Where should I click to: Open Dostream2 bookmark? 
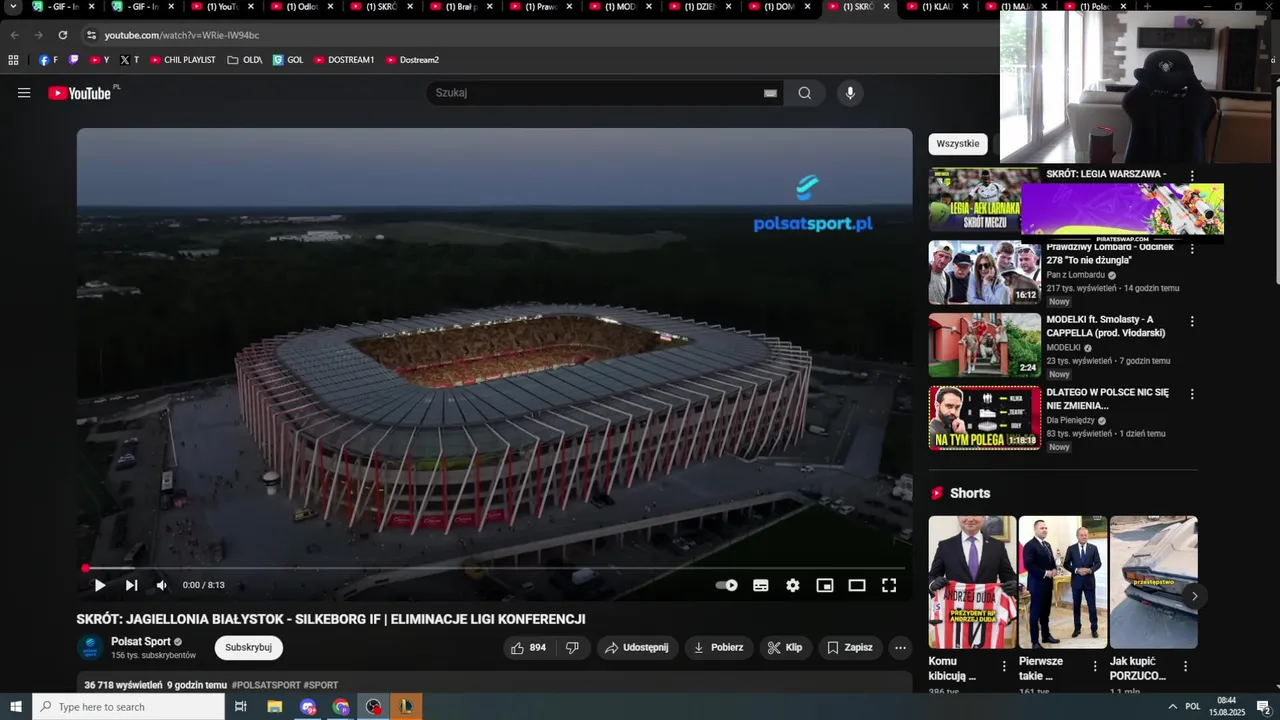pos(412,60)
